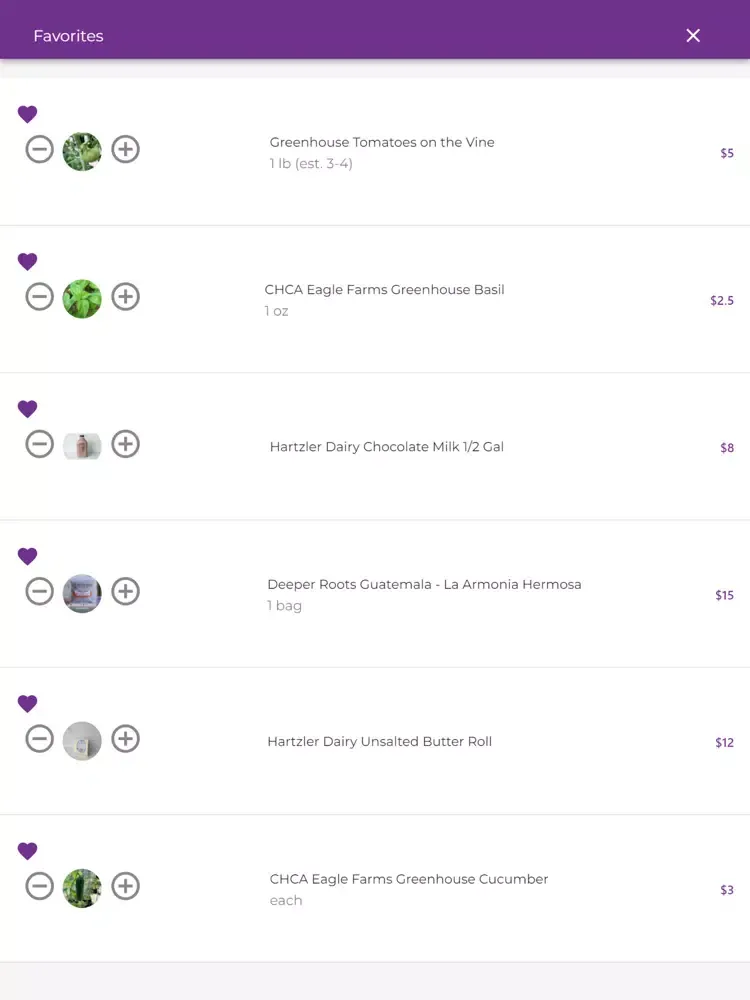Toggle favorite heart for Greenhouse Basil
This screenshot has width=750, height=1000.
coord(27,261)
